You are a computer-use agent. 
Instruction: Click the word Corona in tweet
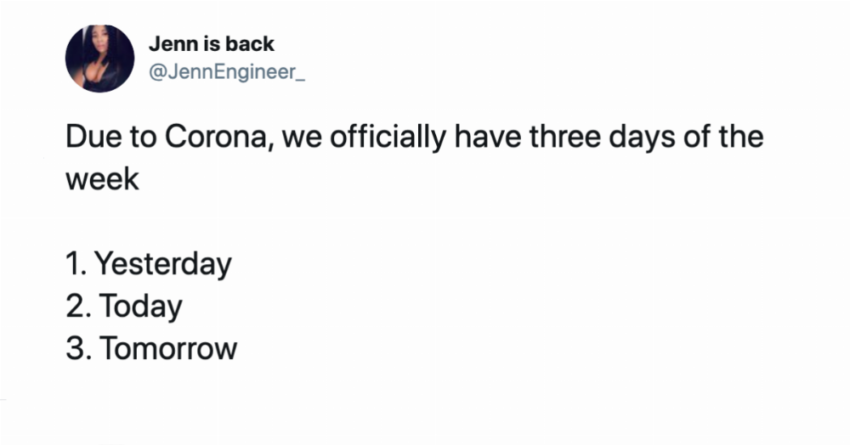[x=216, y=136]
